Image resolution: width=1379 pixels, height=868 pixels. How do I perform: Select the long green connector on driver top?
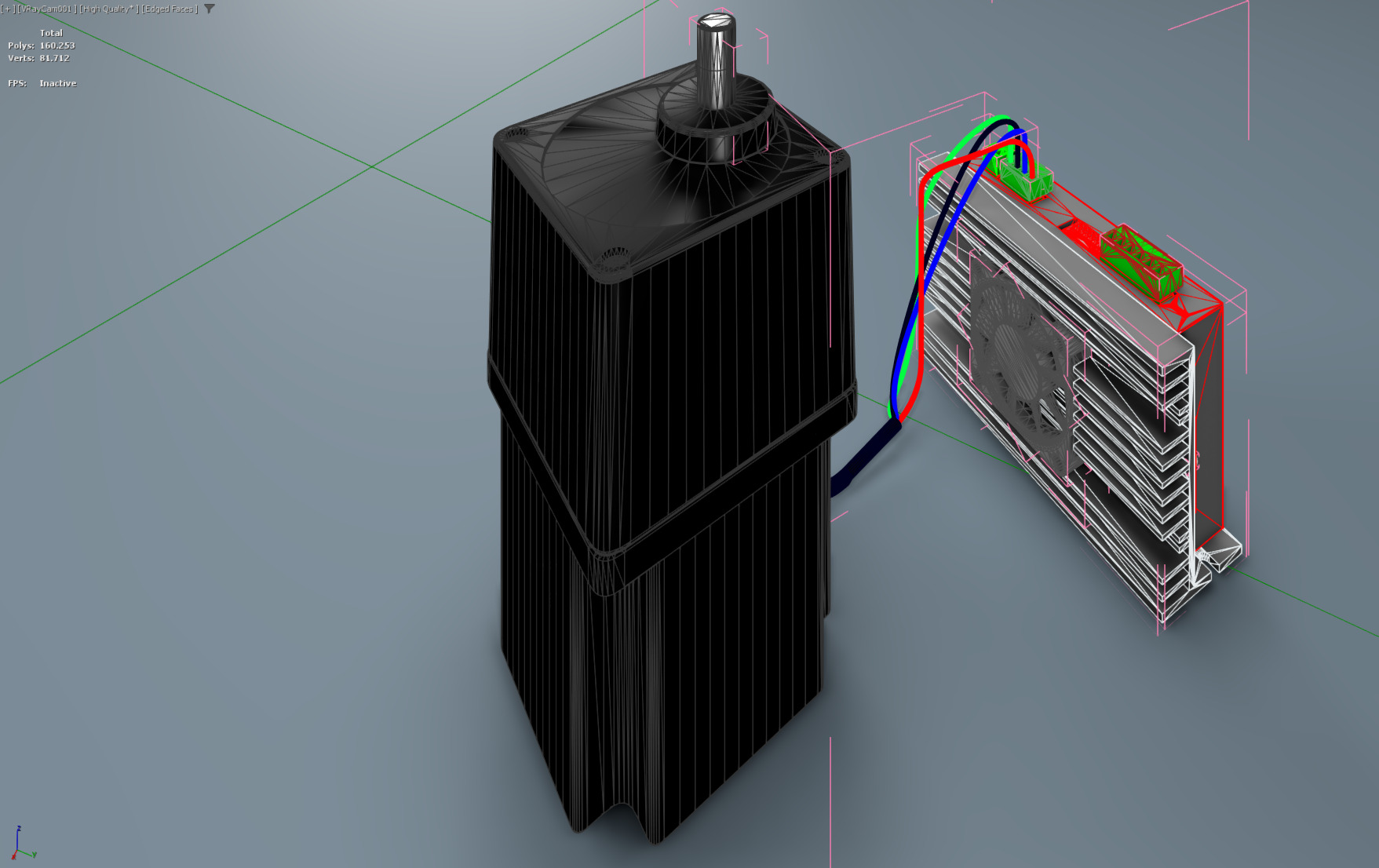coord(1140,261)
